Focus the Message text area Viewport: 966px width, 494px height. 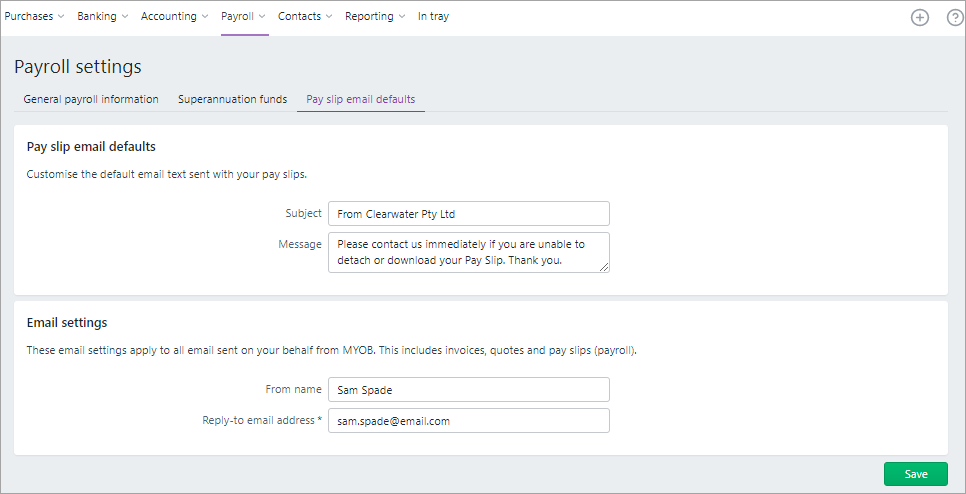tap(468, 252)
